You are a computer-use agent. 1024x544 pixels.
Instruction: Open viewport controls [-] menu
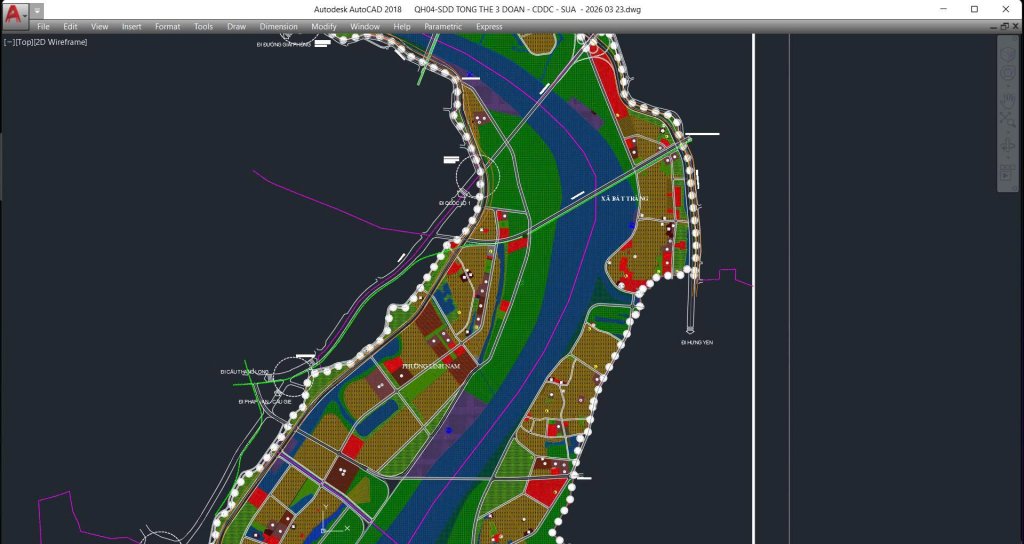pyautogui.click(x=9, y=42)
